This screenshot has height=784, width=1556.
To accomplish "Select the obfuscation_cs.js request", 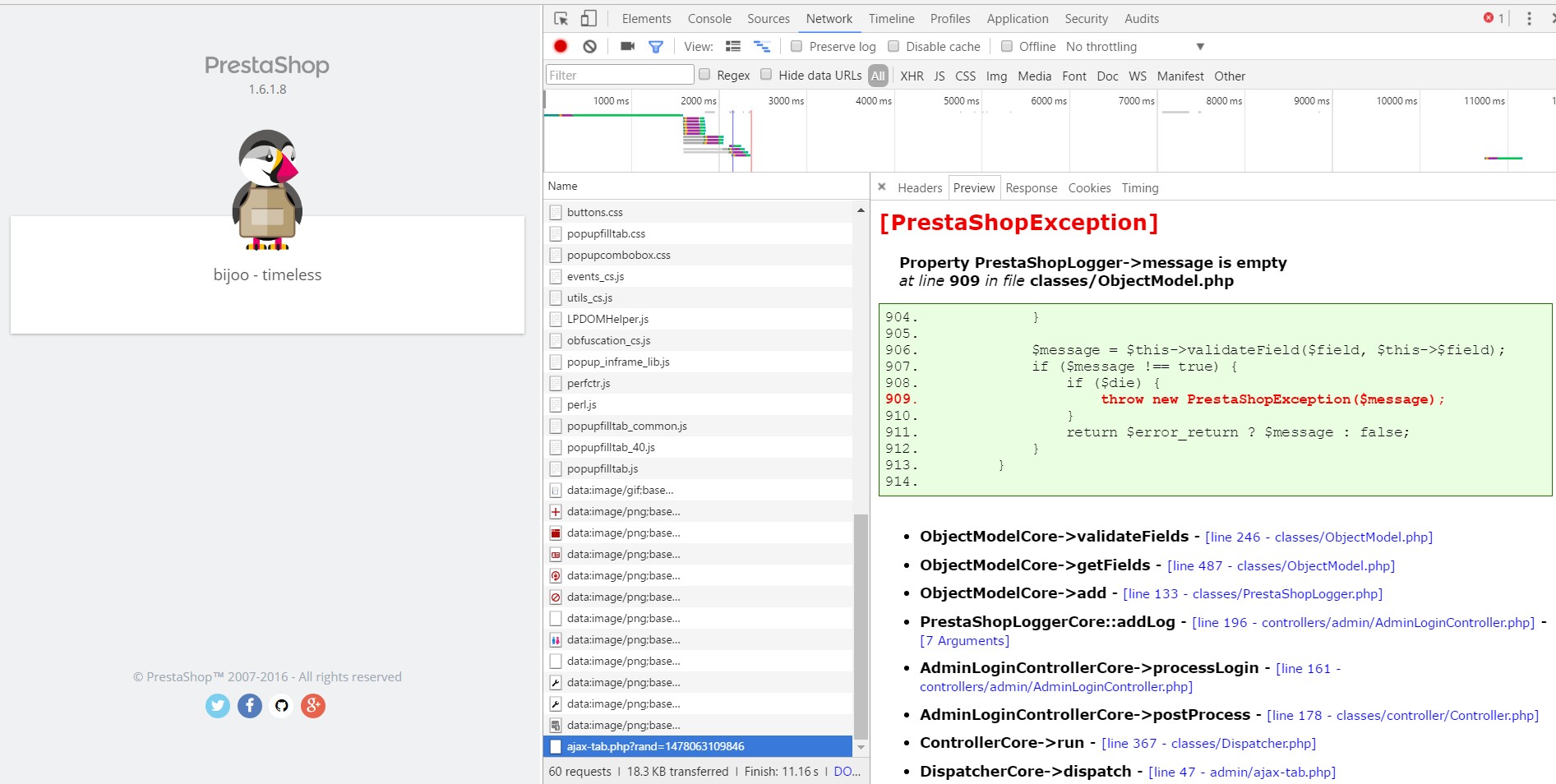I will point(698,340).
